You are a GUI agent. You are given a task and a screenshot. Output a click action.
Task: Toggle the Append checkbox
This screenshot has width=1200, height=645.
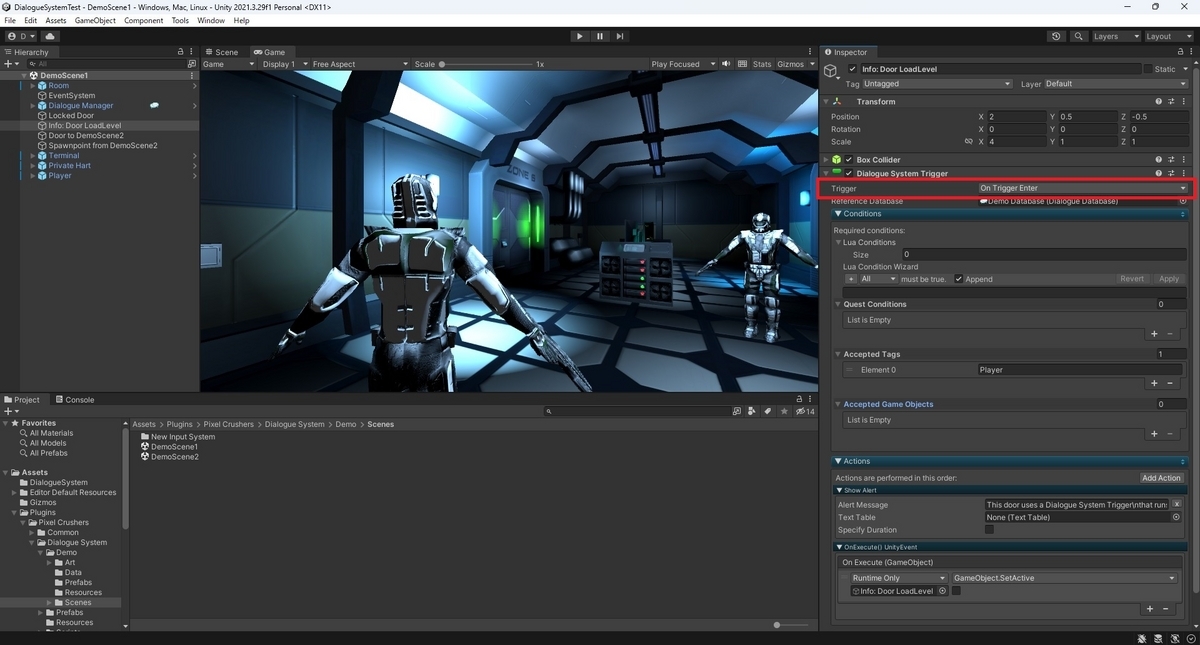pyautogui.click(x=959, y=279)
